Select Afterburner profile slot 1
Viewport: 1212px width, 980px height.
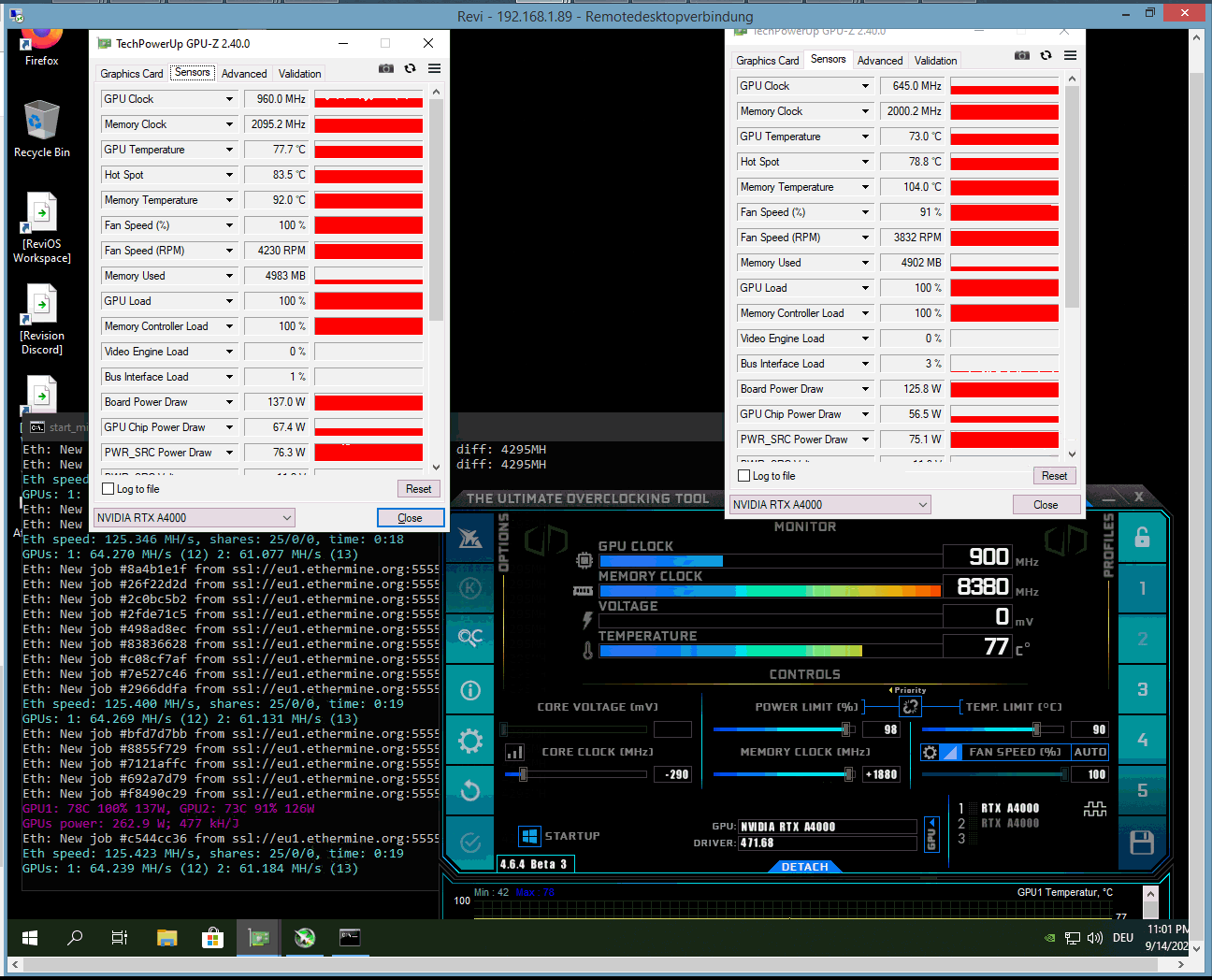(1142, 588)
